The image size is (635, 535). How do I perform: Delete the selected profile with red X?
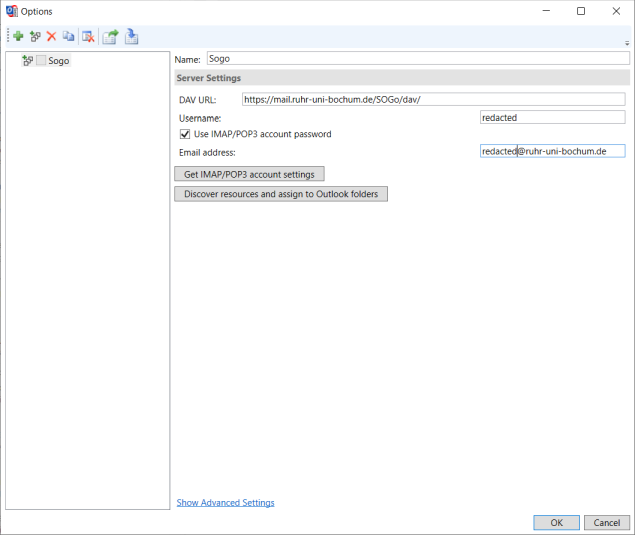(x=51, y=36)
